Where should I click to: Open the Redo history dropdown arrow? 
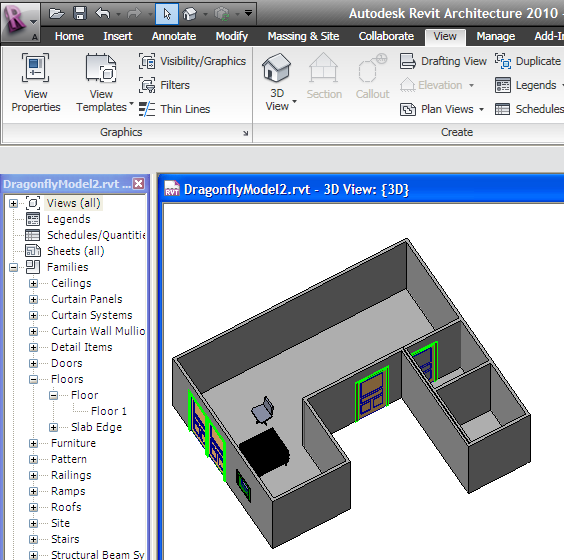tap(150, 14)
